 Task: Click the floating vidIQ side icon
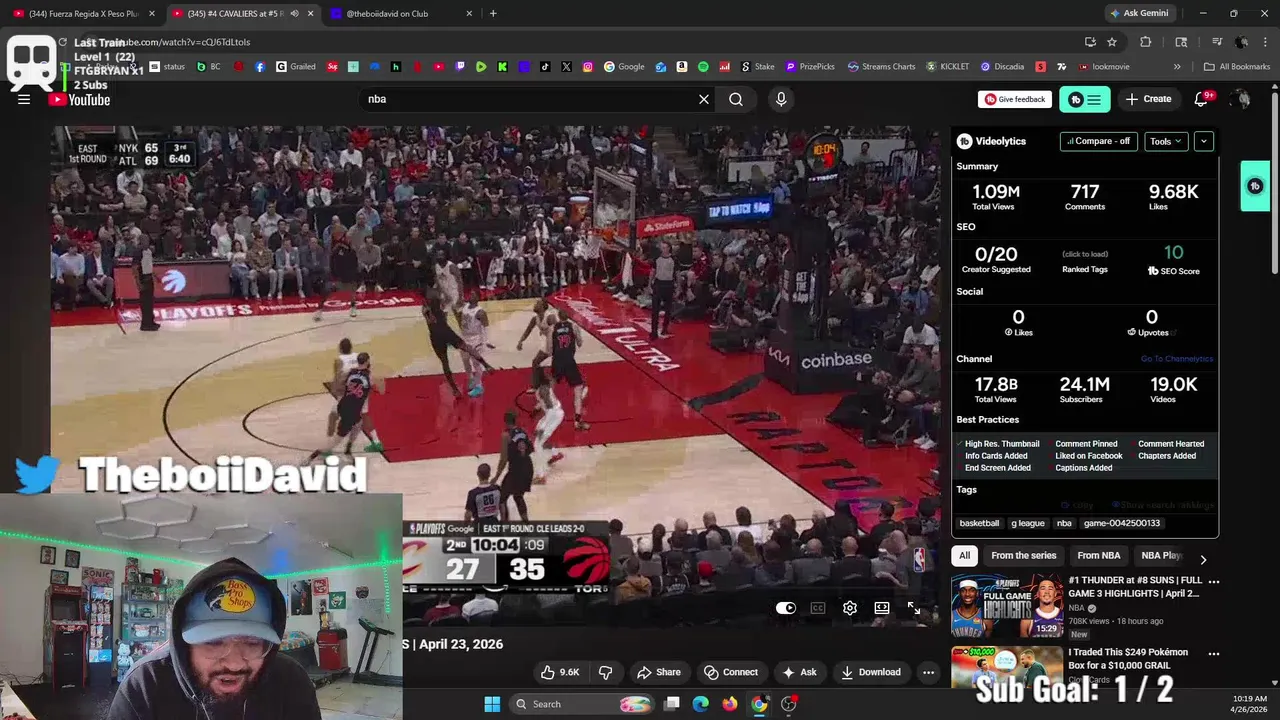tap(1255, 186)
